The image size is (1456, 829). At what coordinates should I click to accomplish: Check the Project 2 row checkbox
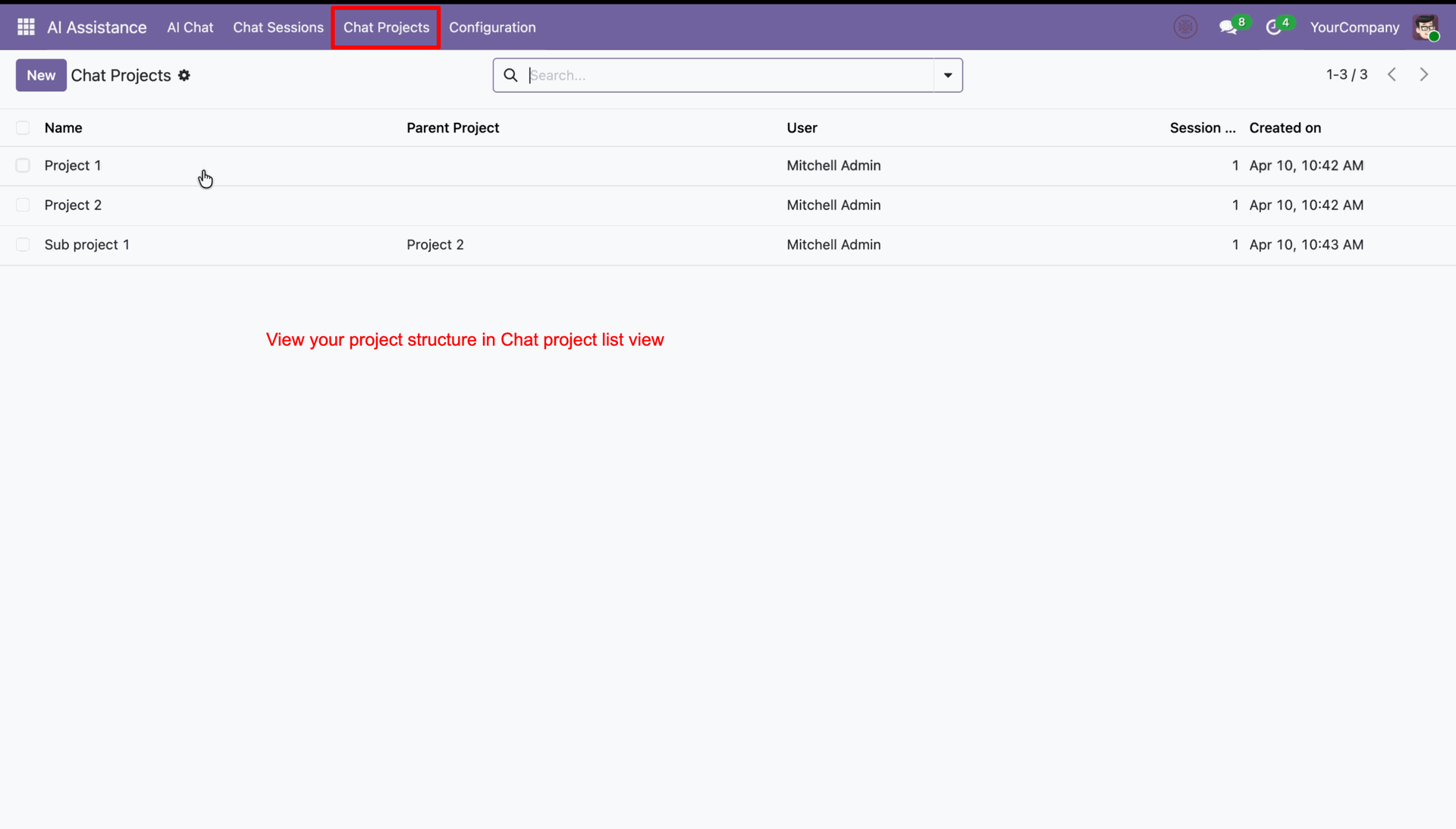click(23, 205)
